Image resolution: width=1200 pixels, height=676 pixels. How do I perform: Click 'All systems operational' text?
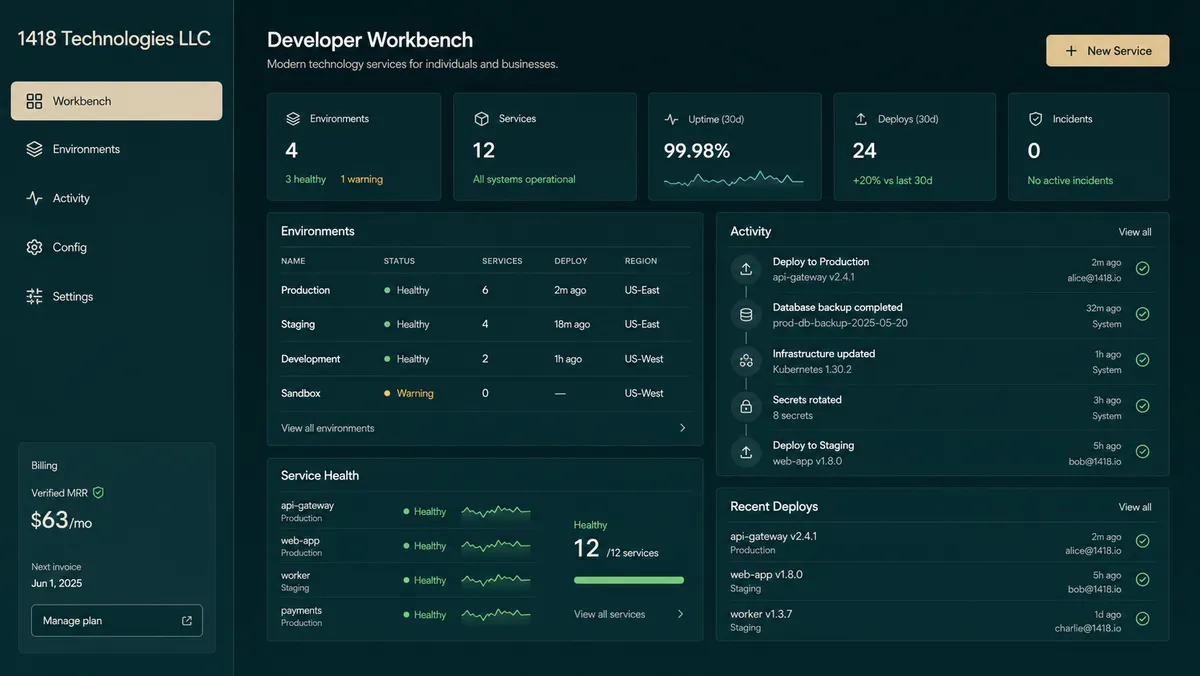tap(524, 179)
